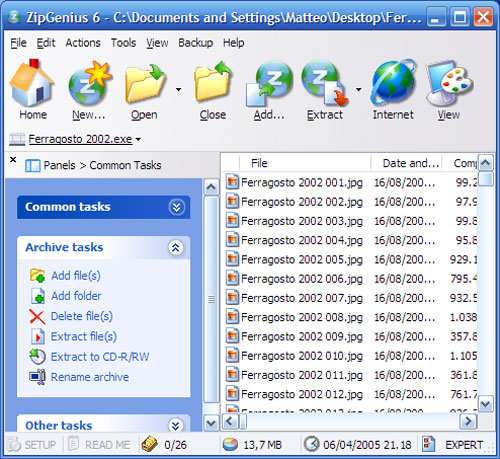
Task: Open the Tools menu
Action: pos(123,43)
